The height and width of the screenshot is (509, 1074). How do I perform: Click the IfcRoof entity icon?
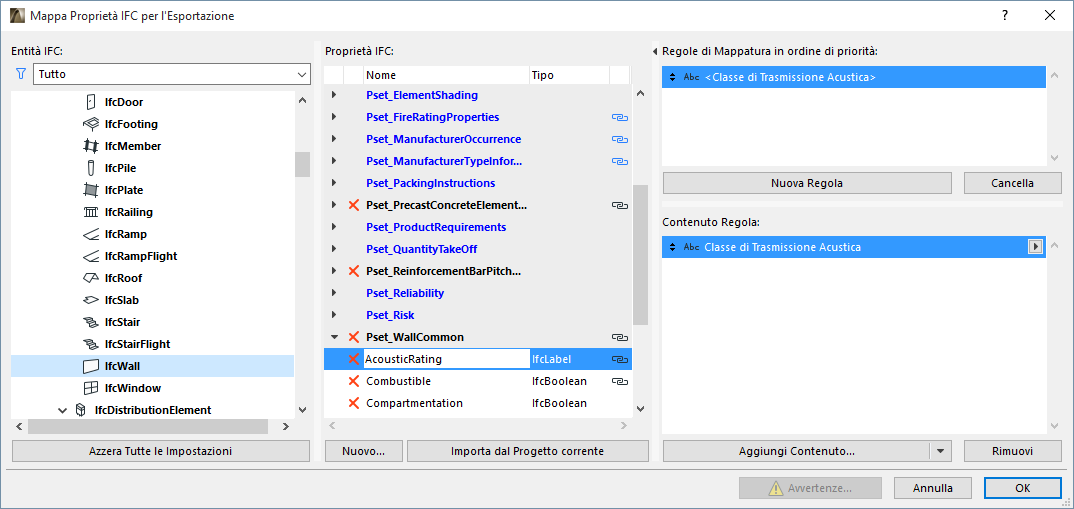pyautogui.click(x=90, y=278)
